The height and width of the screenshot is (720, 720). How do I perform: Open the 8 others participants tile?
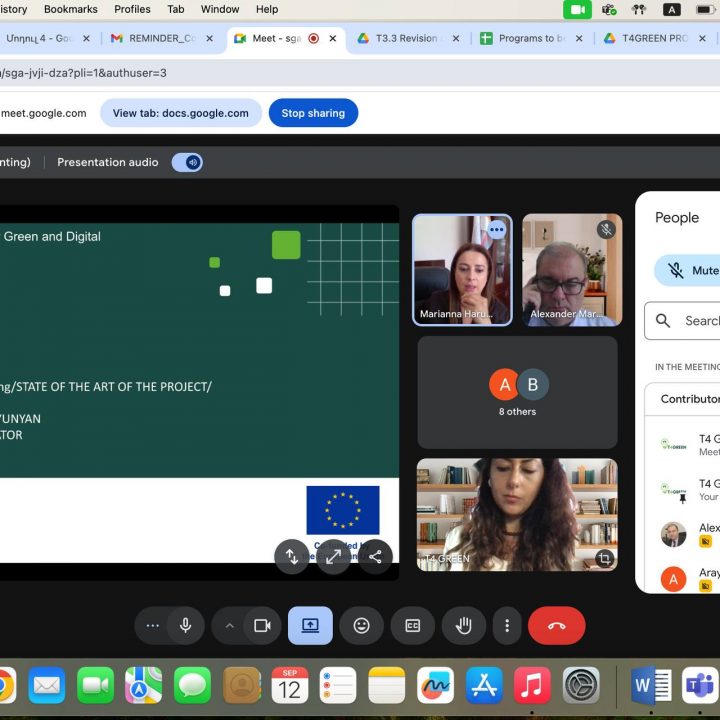[517, 391]
